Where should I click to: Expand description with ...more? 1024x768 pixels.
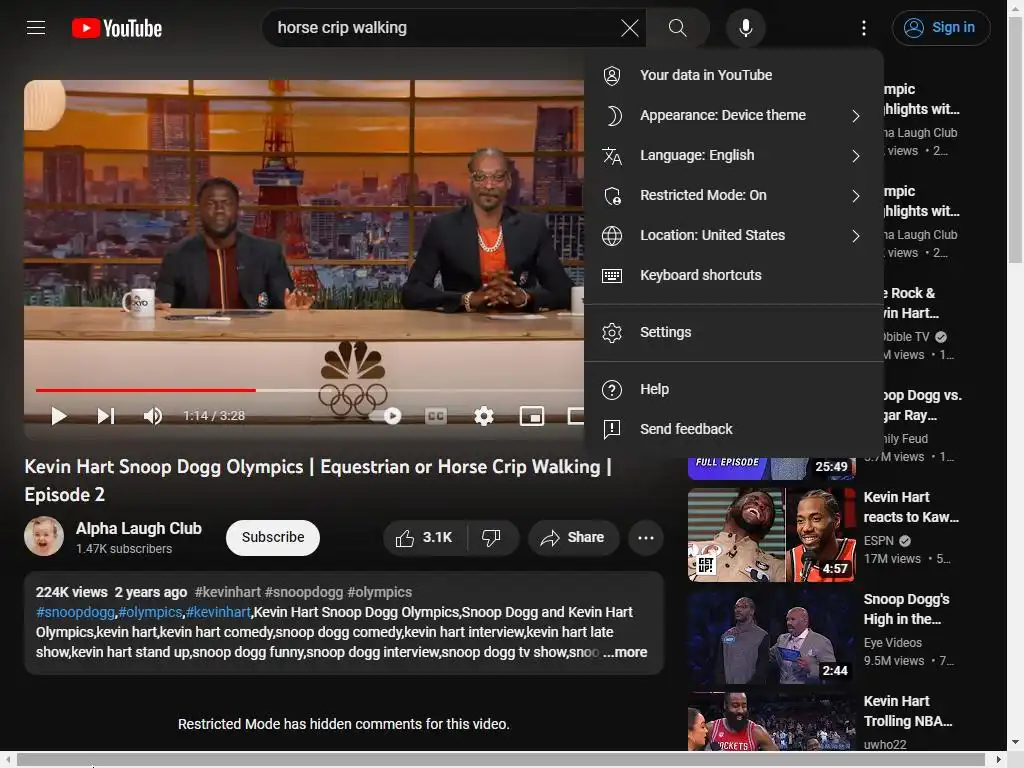[x=625, y=652]
